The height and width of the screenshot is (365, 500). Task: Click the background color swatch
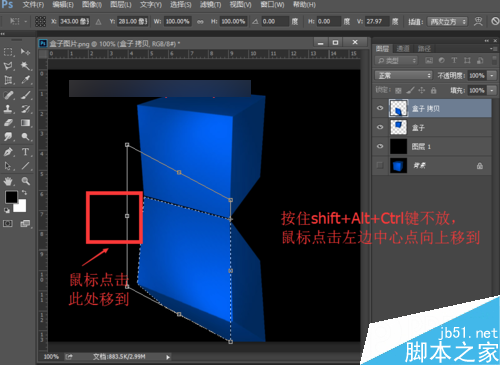pyautogui.click(x=21, y=207)
